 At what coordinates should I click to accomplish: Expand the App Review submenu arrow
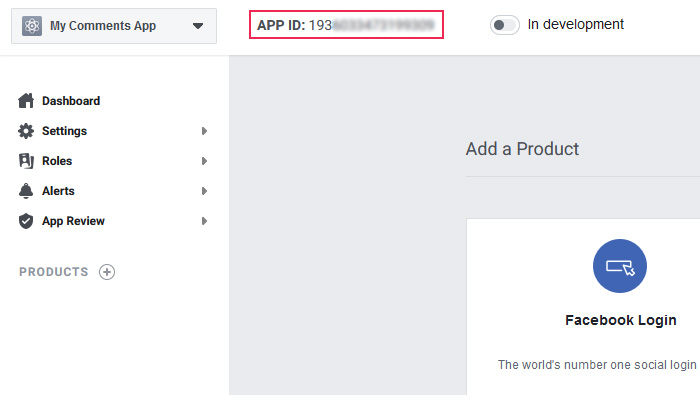pos(204,221)
